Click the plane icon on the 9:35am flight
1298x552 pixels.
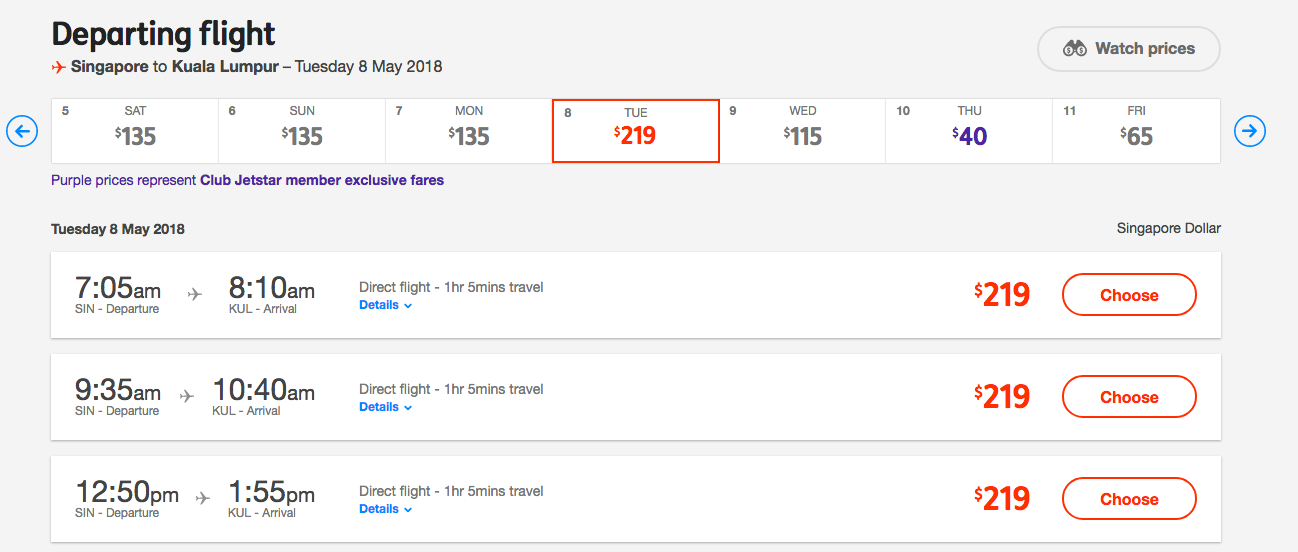(x=187, y=396)
